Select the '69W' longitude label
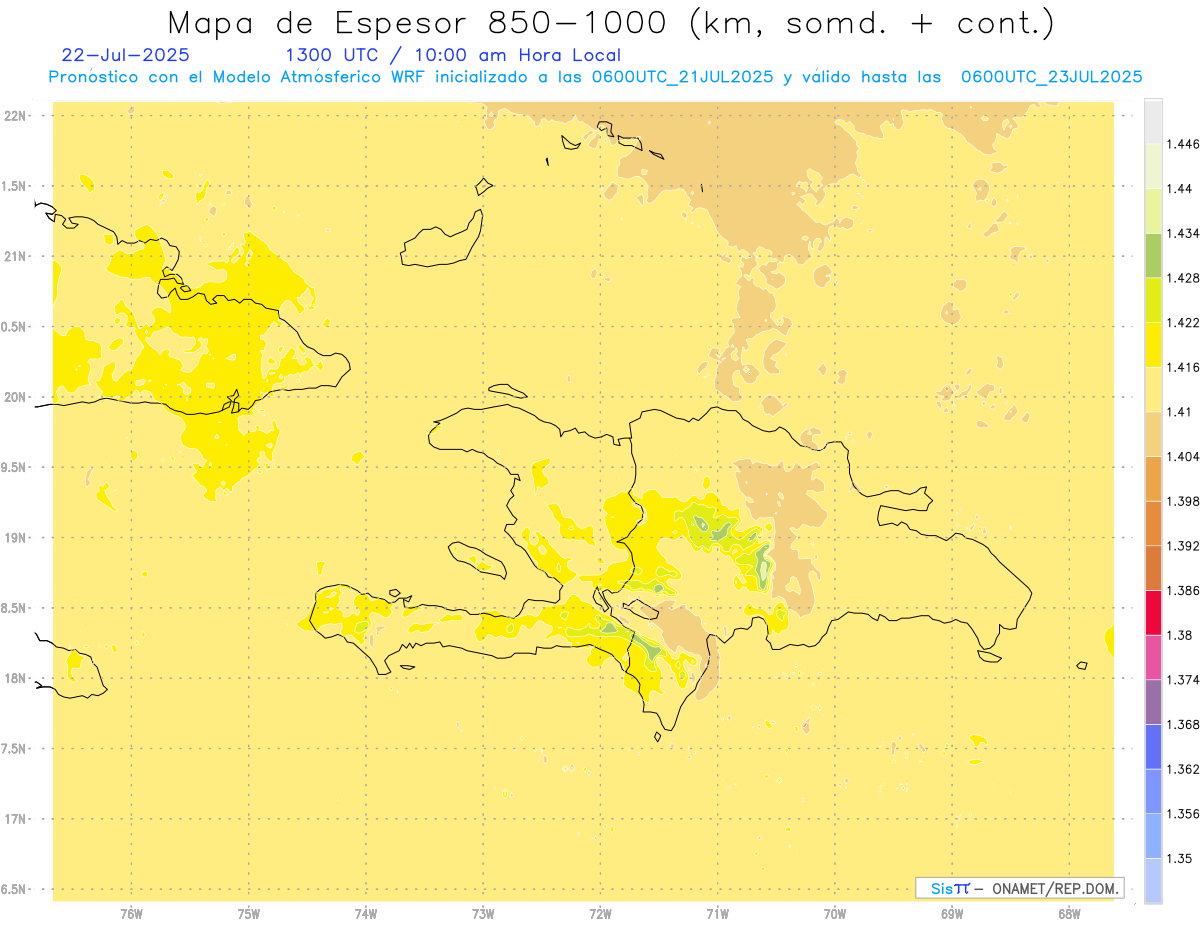This screenshot has height=927, width=1200. 952,914
